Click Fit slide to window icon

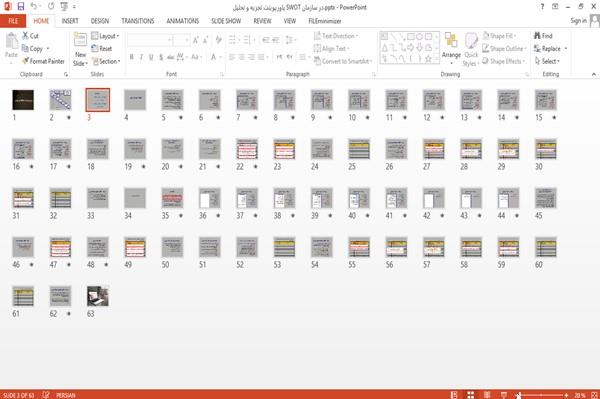[x=594, y=395]
